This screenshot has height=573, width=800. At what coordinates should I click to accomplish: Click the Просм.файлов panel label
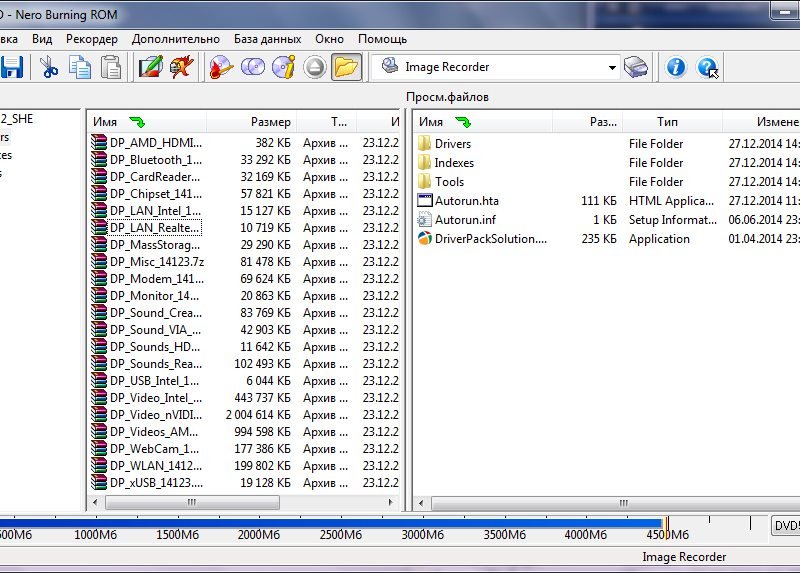click(x=447, y=97)
